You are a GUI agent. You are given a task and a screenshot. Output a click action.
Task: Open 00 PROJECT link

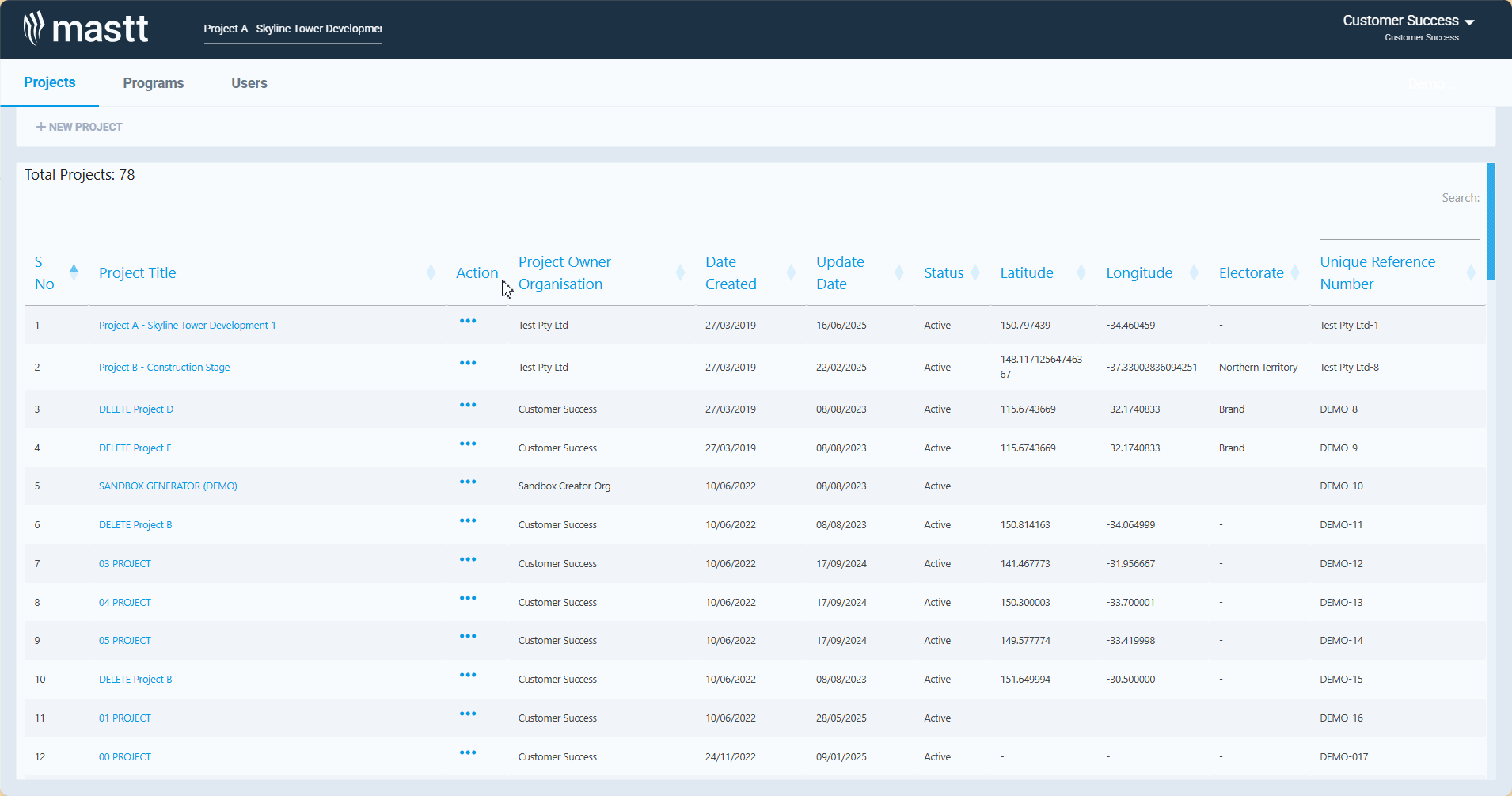pos(125,757)
